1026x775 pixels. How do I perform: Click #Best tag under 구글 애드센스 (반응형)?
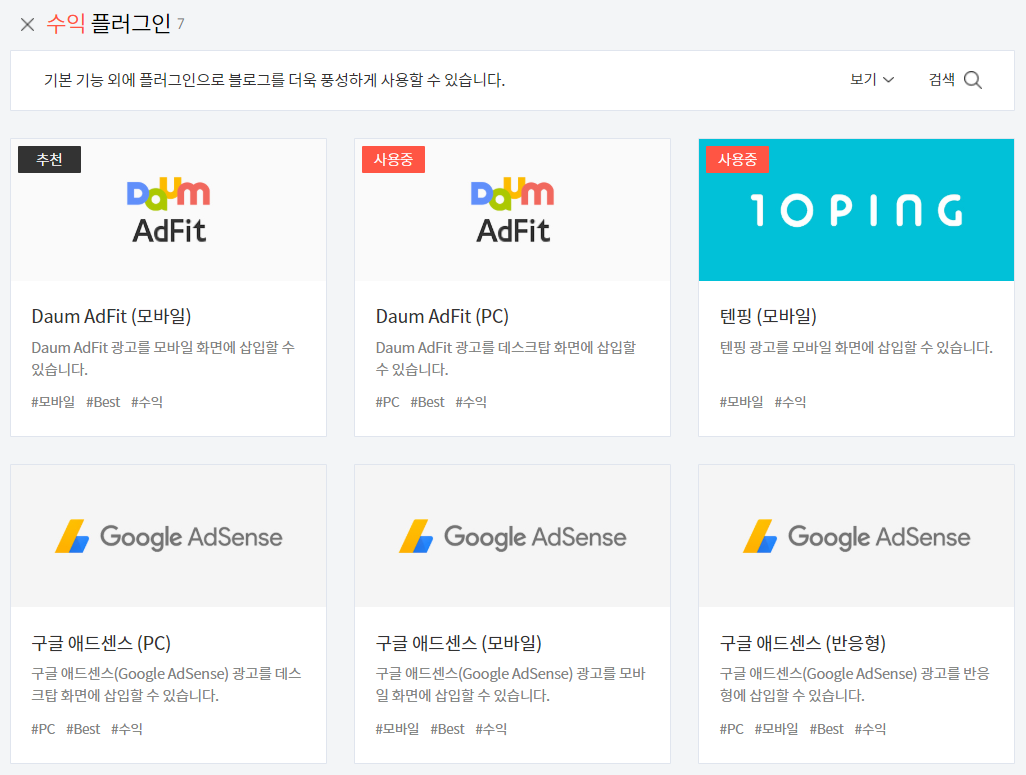click(x=827, y=729)
